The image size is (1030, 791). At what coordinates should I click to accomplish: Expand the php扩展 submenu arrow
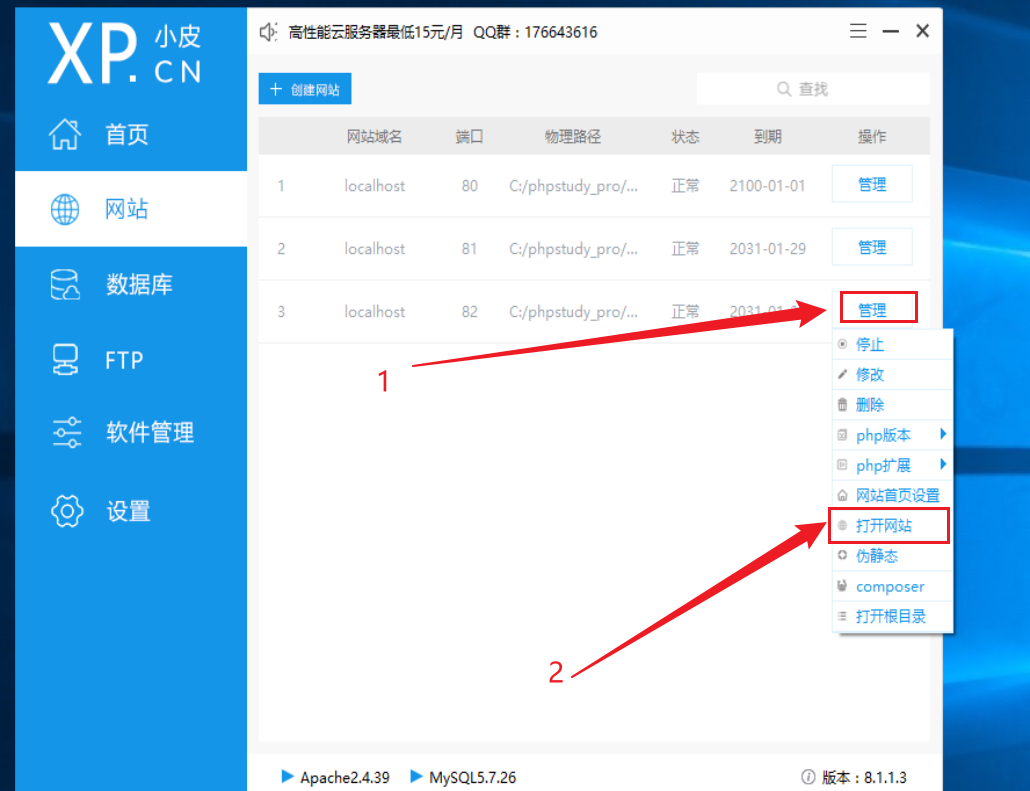point(943,464)
